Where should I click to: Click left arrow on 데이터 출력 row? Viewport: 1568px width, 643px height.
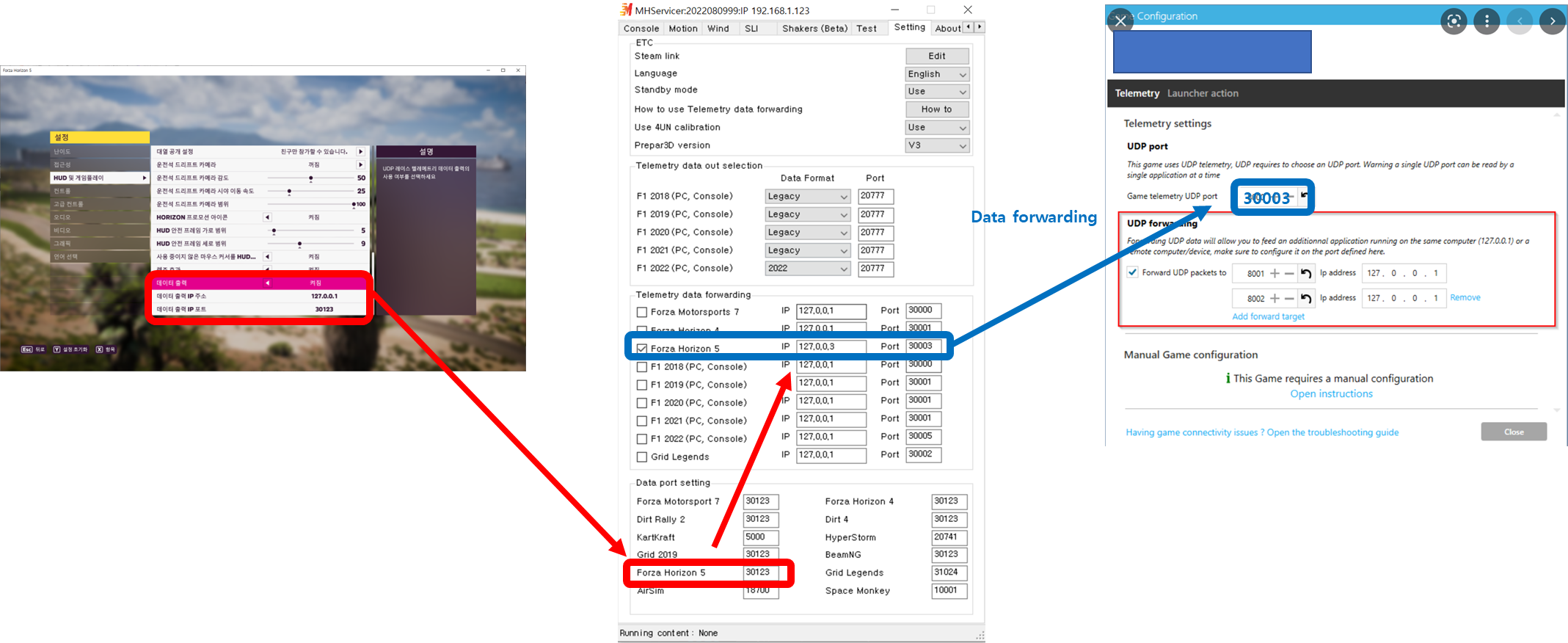pyautogui.click(x=267, y=283)
